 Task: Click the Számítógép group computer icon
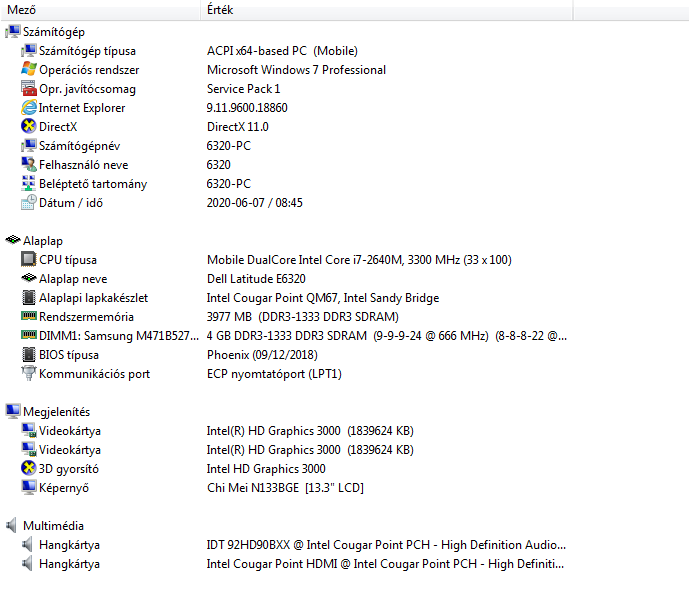pos(13,32)
